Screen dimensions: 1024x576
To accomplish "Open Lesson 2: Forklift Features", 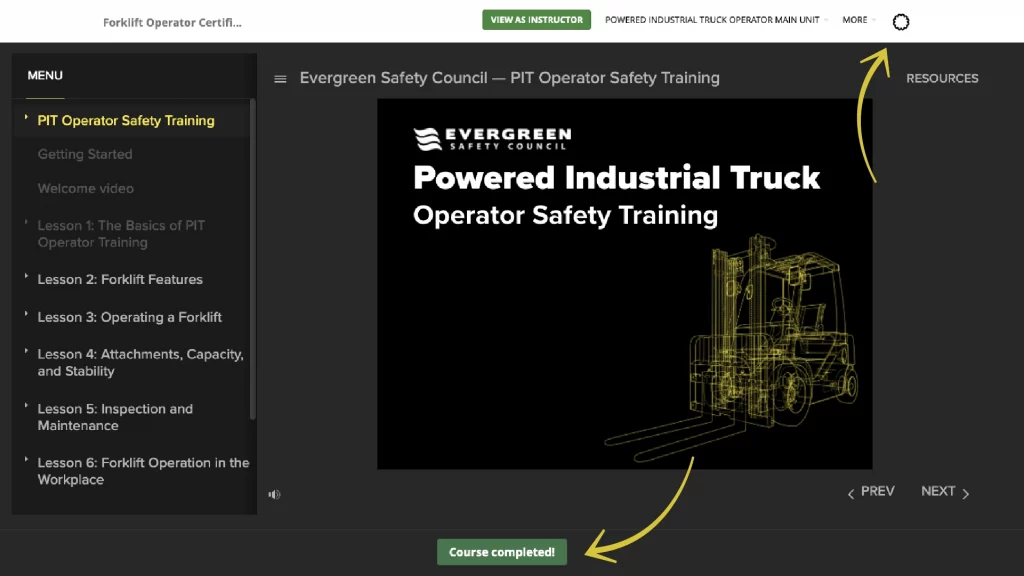I will pyautogui.click(x=120, y=280).
